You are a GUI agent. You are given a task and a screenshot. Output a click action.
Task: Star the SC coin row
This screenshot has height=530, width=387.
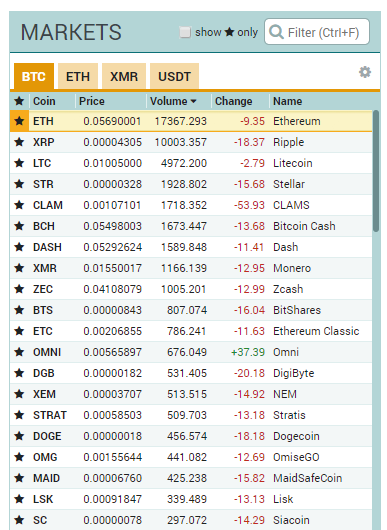tap(19, 520)
